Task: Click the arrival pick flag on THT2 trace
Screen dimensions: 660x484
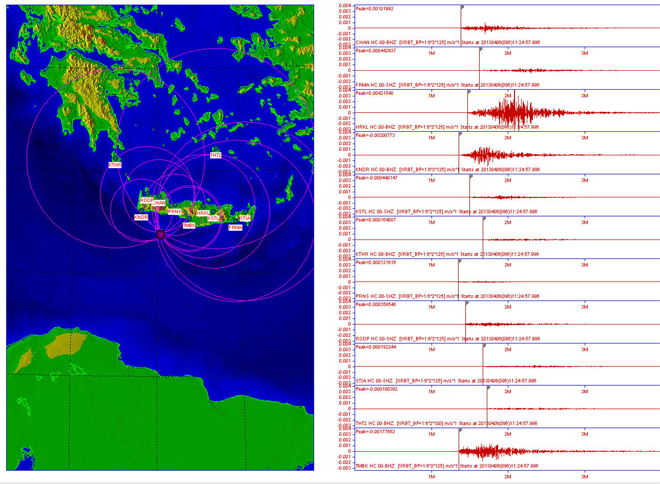Action: click(487, 388)
